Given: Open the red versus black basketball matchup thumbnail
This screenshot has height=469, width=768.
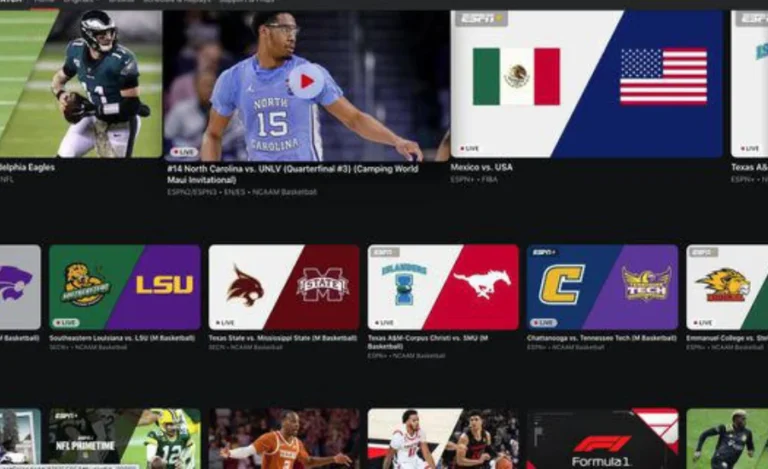Looking at the screenshot, I should (x=443, y=439).
